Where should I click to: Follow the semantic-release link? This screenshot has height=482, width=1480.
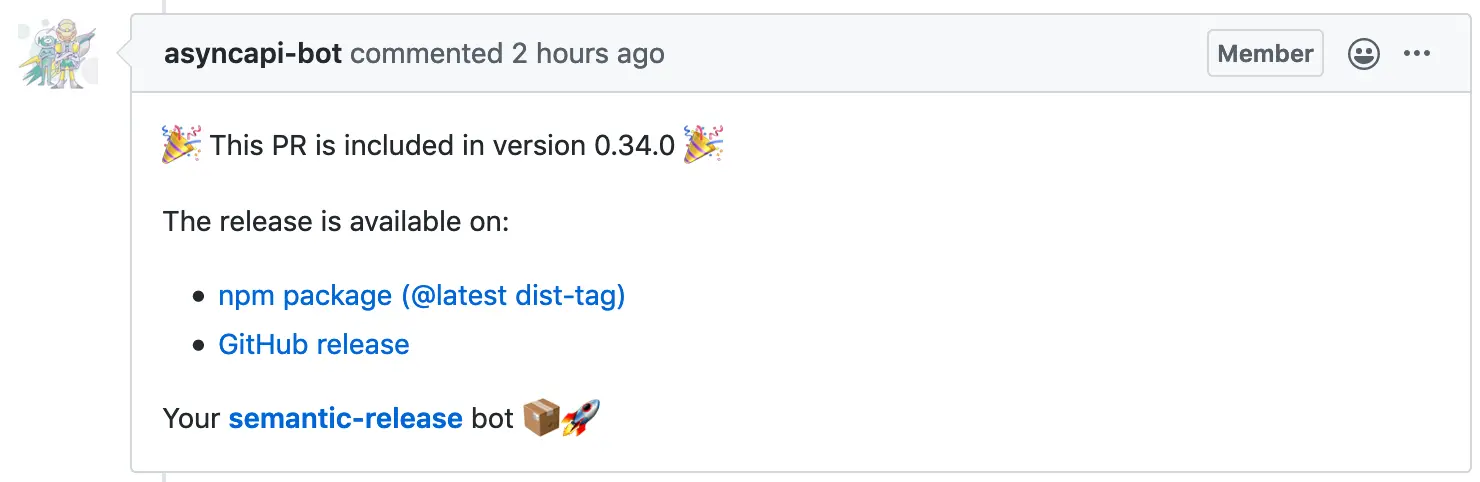tap(345, 418)
